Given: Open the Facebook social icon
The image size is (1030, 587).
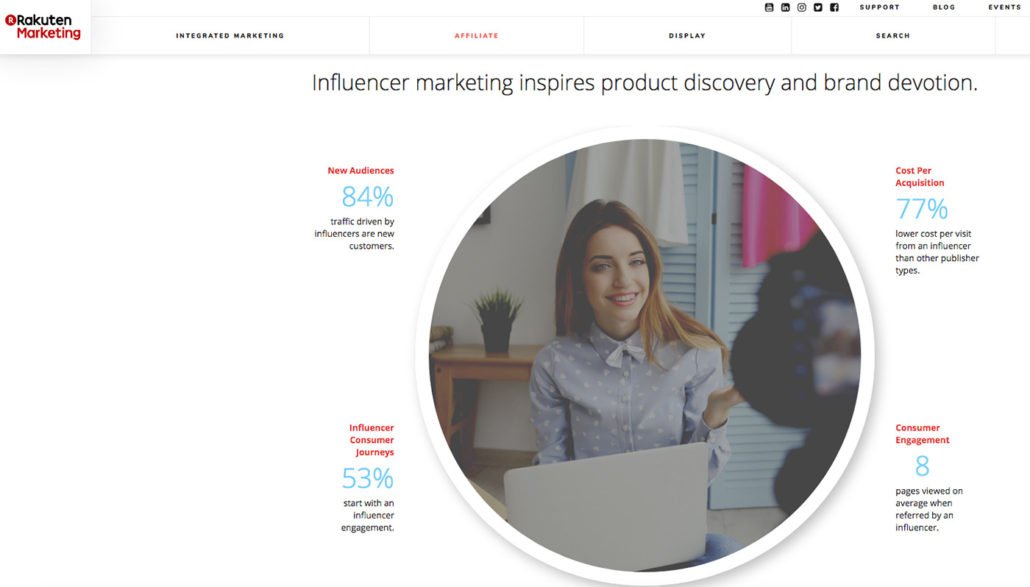Looking at the screenshot, I should click(x=834, y=7).
